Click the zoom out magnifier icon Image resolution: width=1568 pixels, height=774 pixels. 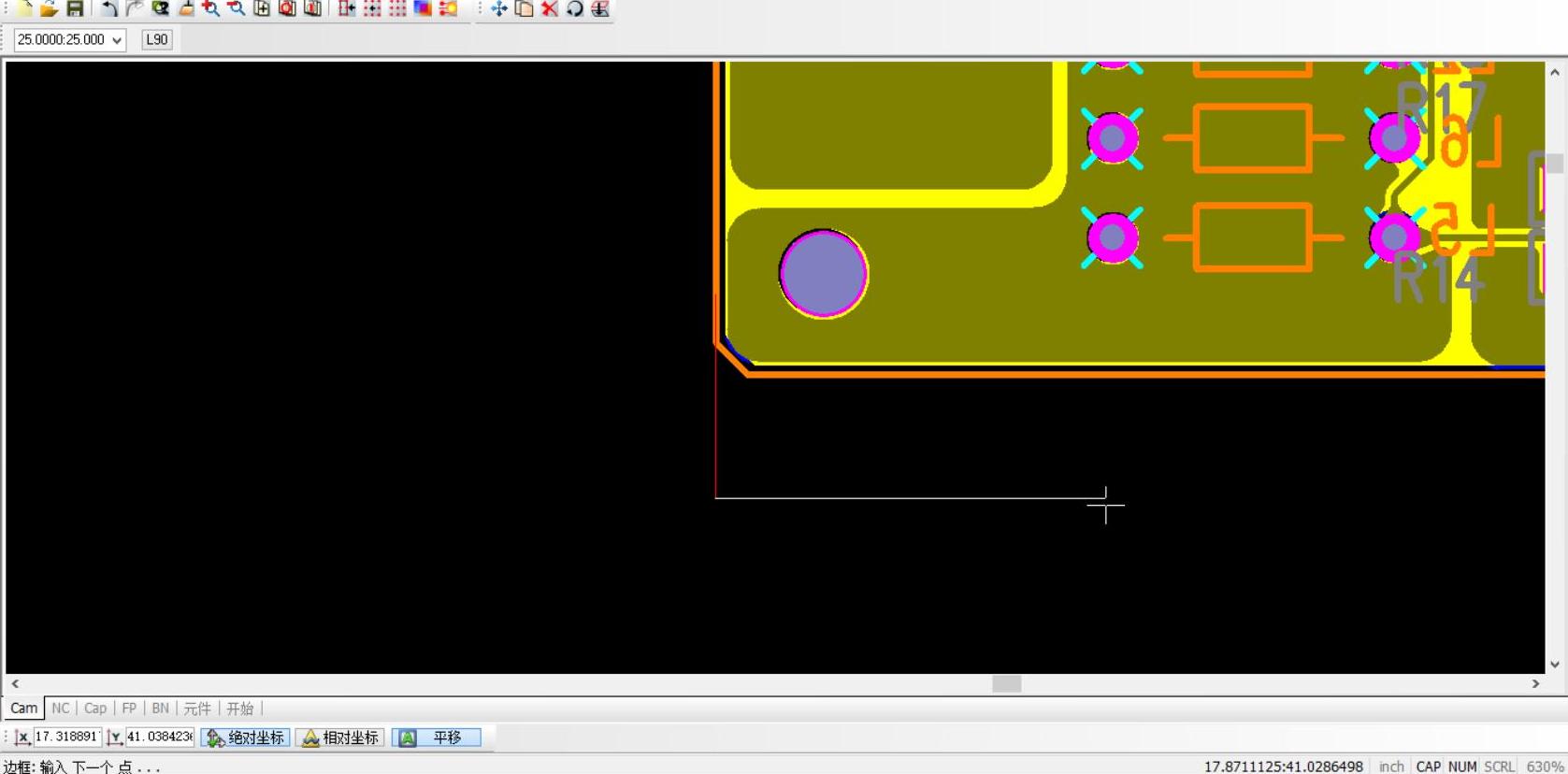237,8
